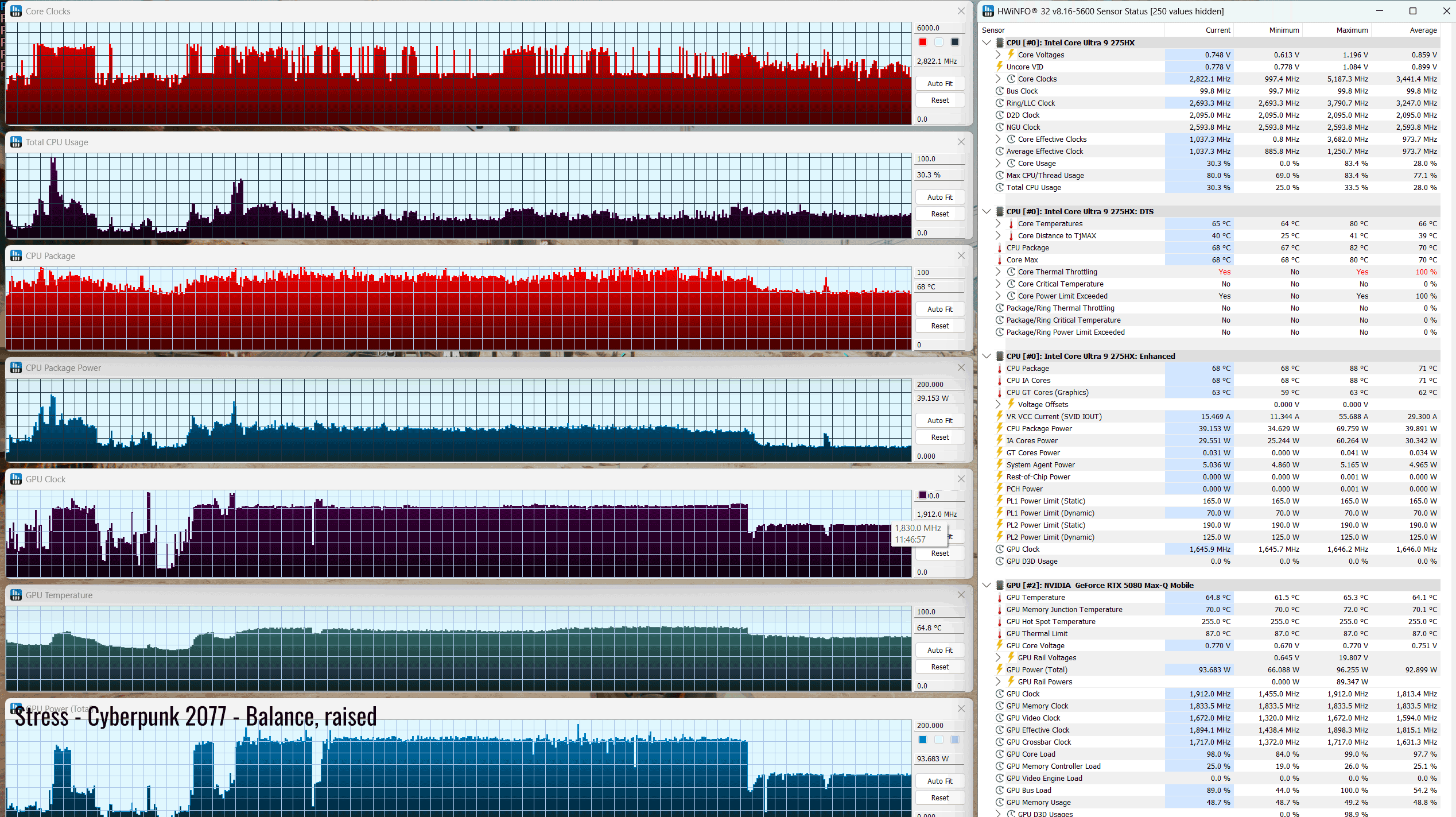The width and height of the screenshot is (1456, 817).
Task: Click Auto Fit in the Core Clocks graph
Action: coord(940,83)
